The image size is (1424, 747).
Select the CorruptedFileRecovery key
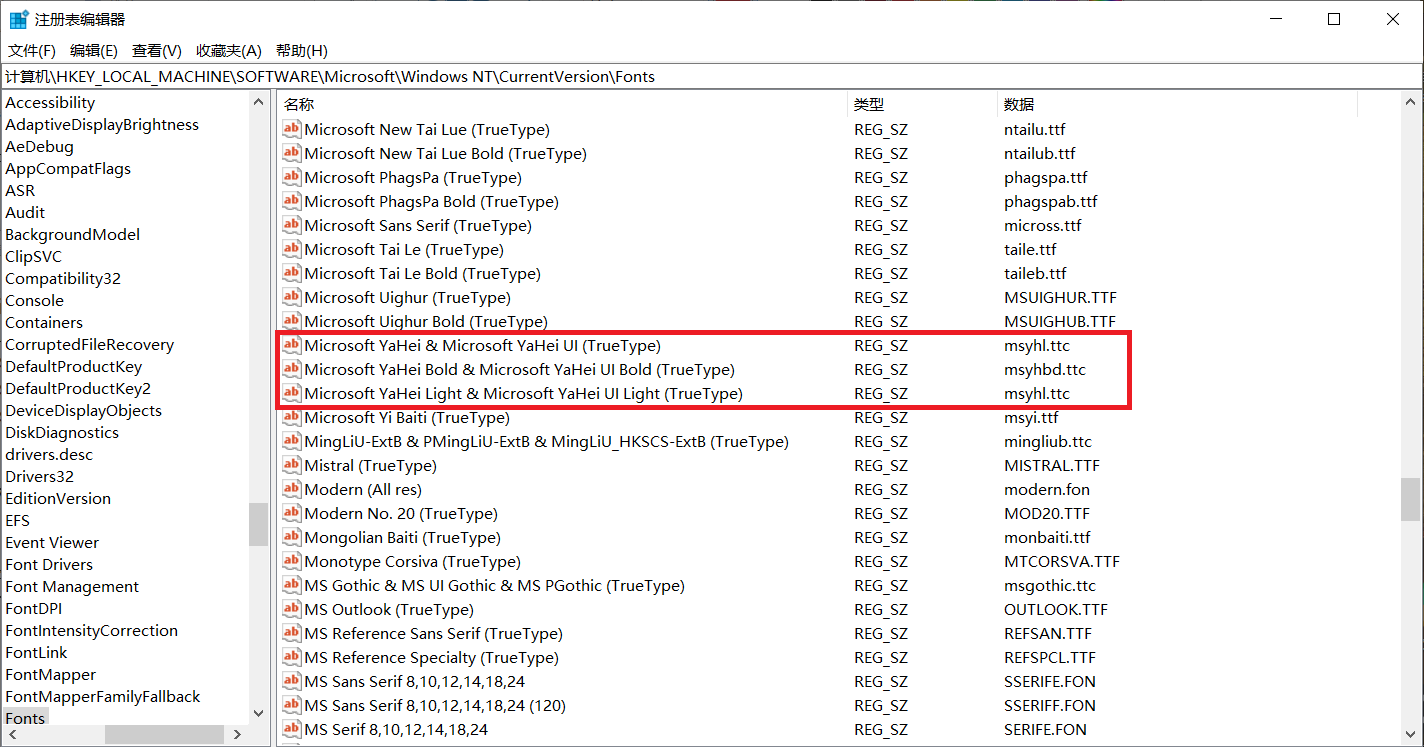pyautogui.click(x=89, y=344)
